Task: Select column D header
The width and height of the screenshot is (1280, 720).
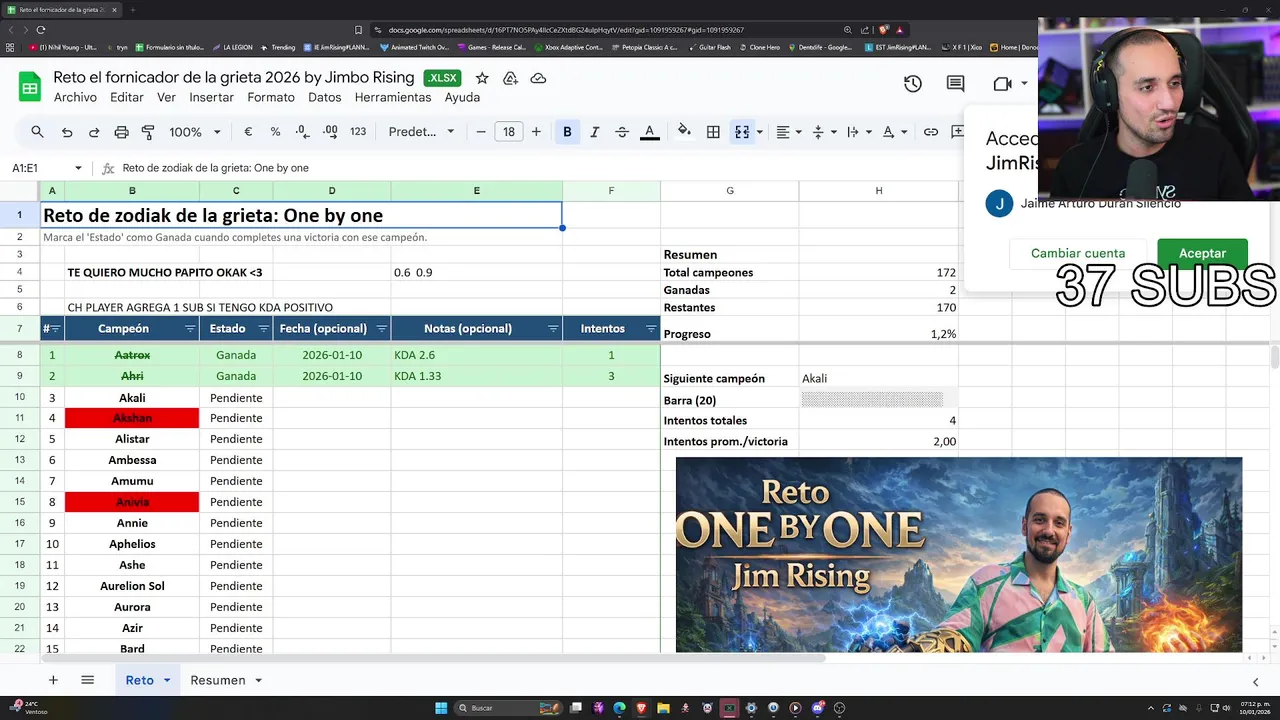Action: [x=332, y=190]
